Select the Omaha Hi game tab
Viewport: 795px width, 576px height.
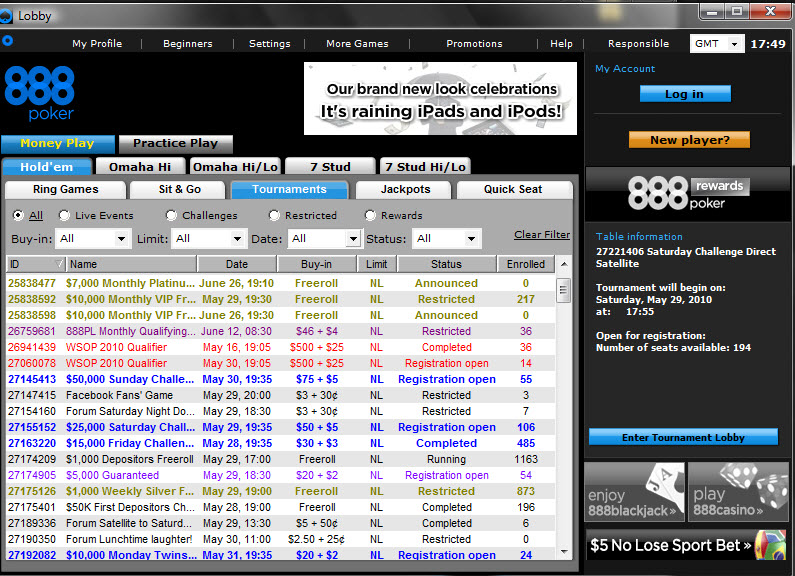pyautogui.click(x=140, y=167)
